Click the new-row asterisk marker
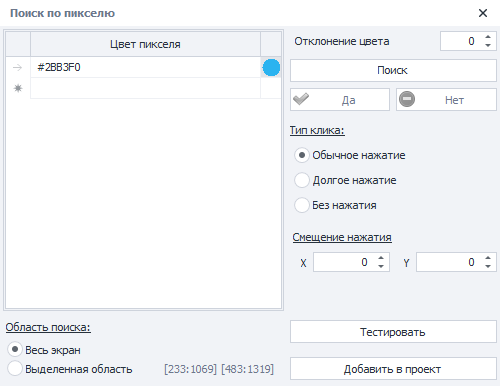 [18, 88]
